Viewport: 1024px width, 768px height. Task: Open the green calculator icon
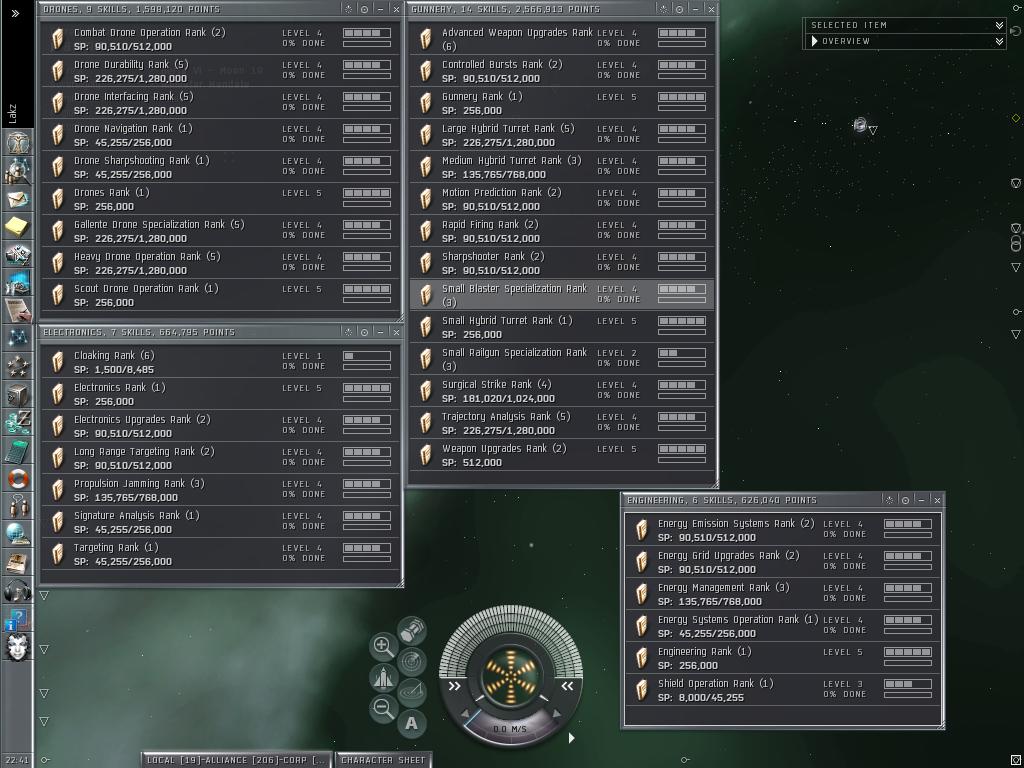[18, 451]
